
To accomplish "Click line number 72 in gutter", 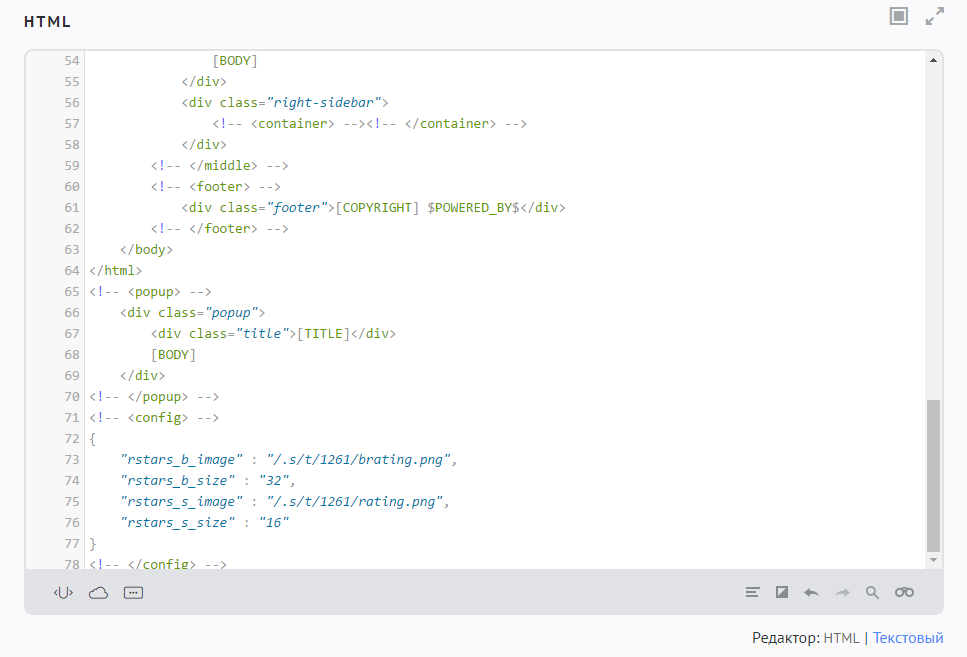I will 71,439.
